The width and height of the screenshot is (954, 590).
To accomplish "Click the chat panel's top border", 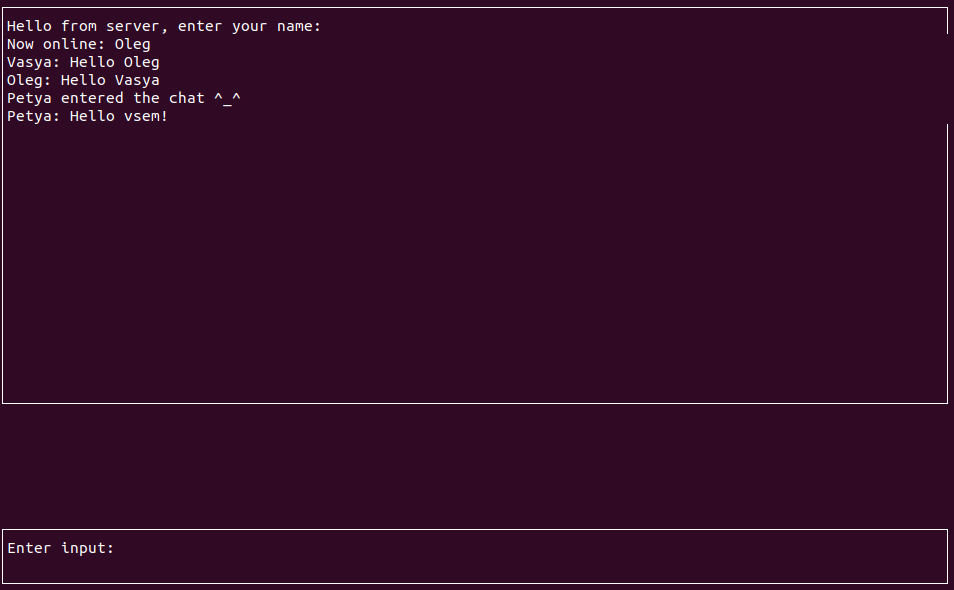I will 475,8.
